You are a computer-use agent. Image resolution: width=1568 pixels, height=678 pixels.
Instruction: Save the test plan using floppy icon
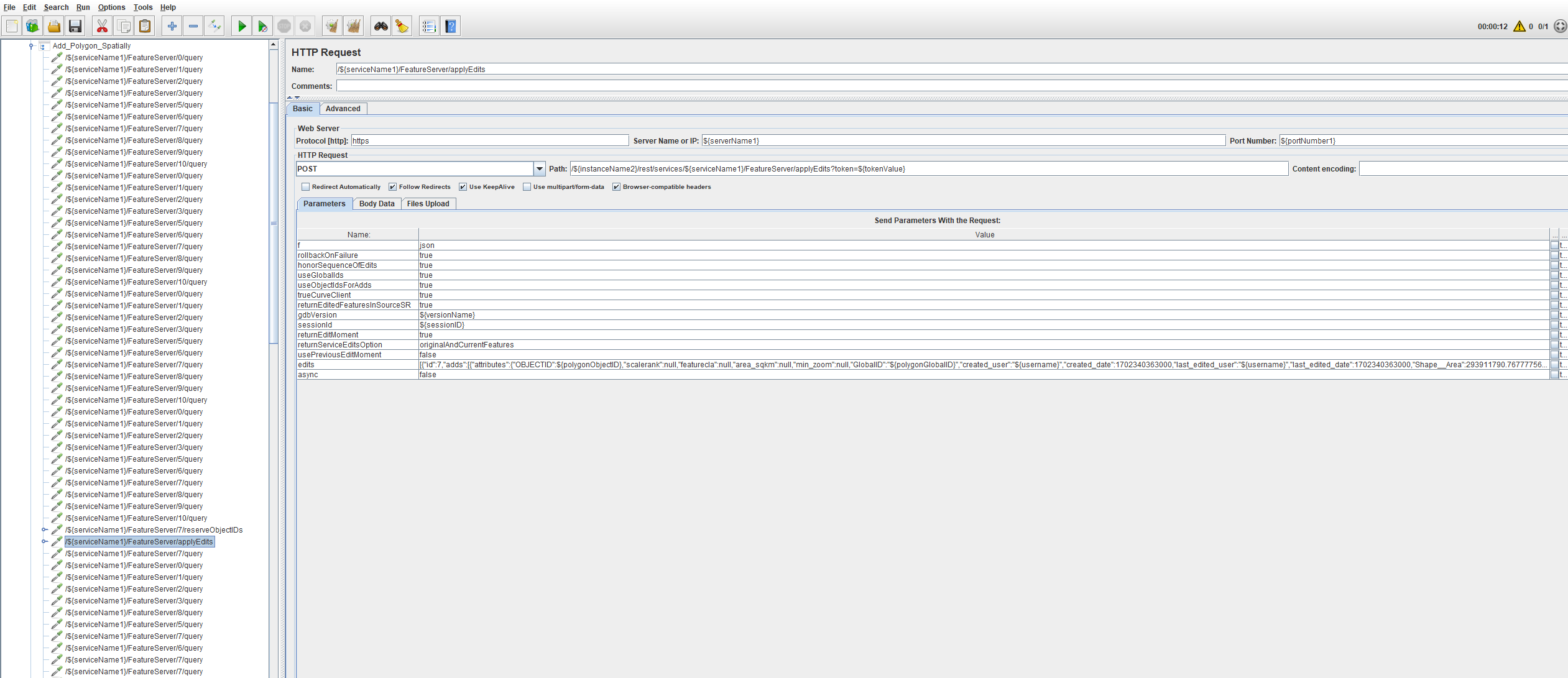[75, 26]
